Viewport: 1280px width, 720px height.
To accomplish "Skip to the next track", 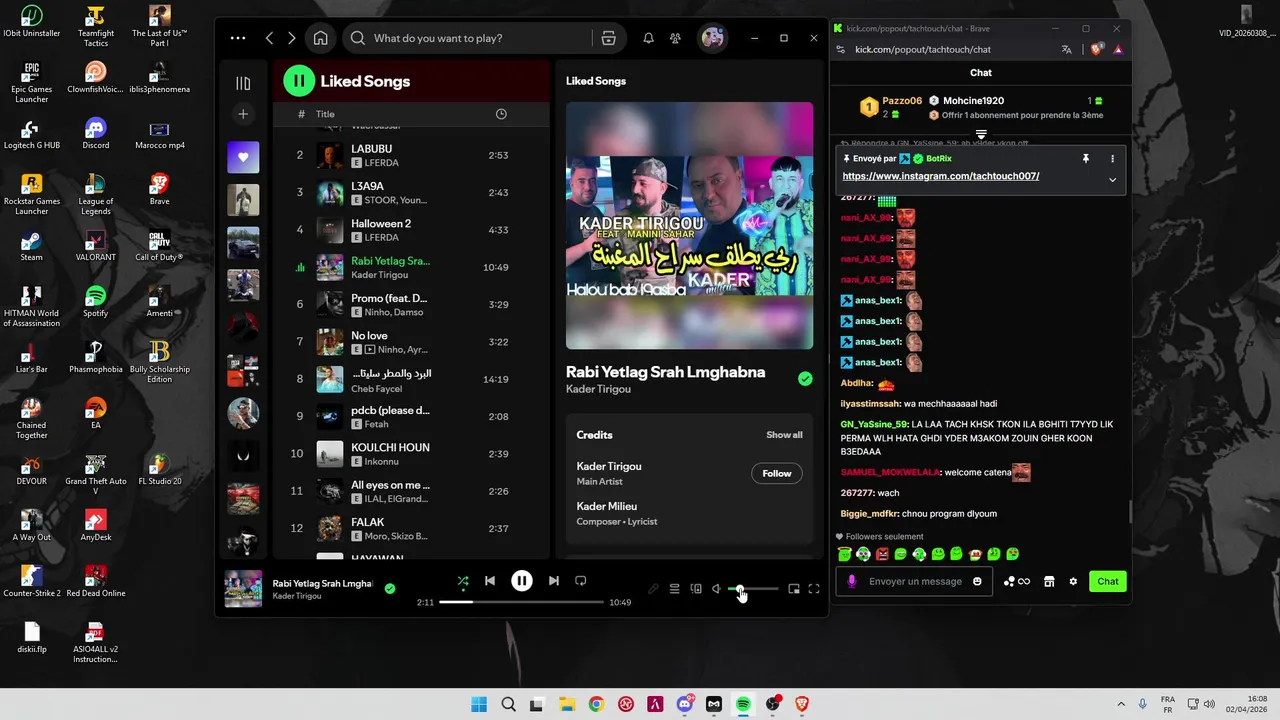I will pos(553,581).
